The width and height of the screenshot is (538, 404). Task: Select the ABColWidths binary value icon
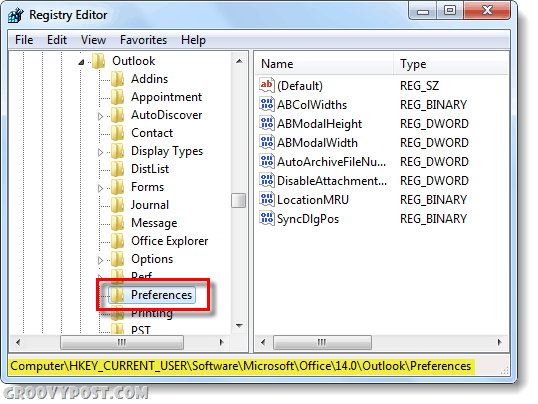click(267, 104)
